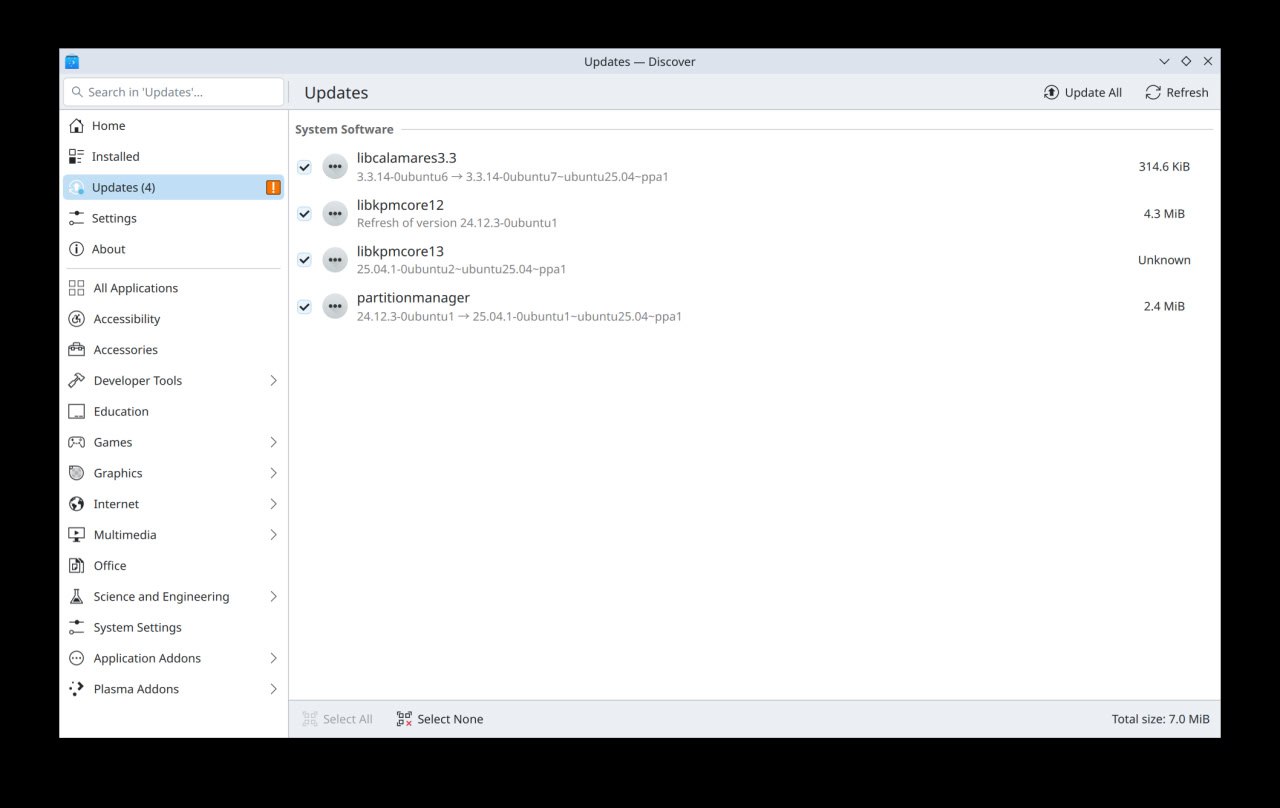Click 'Refresh of version 24.12.3-0ubuntu1' text
Image resolution: width=1280 pixels, height=808 pixels.
point(457,223)
